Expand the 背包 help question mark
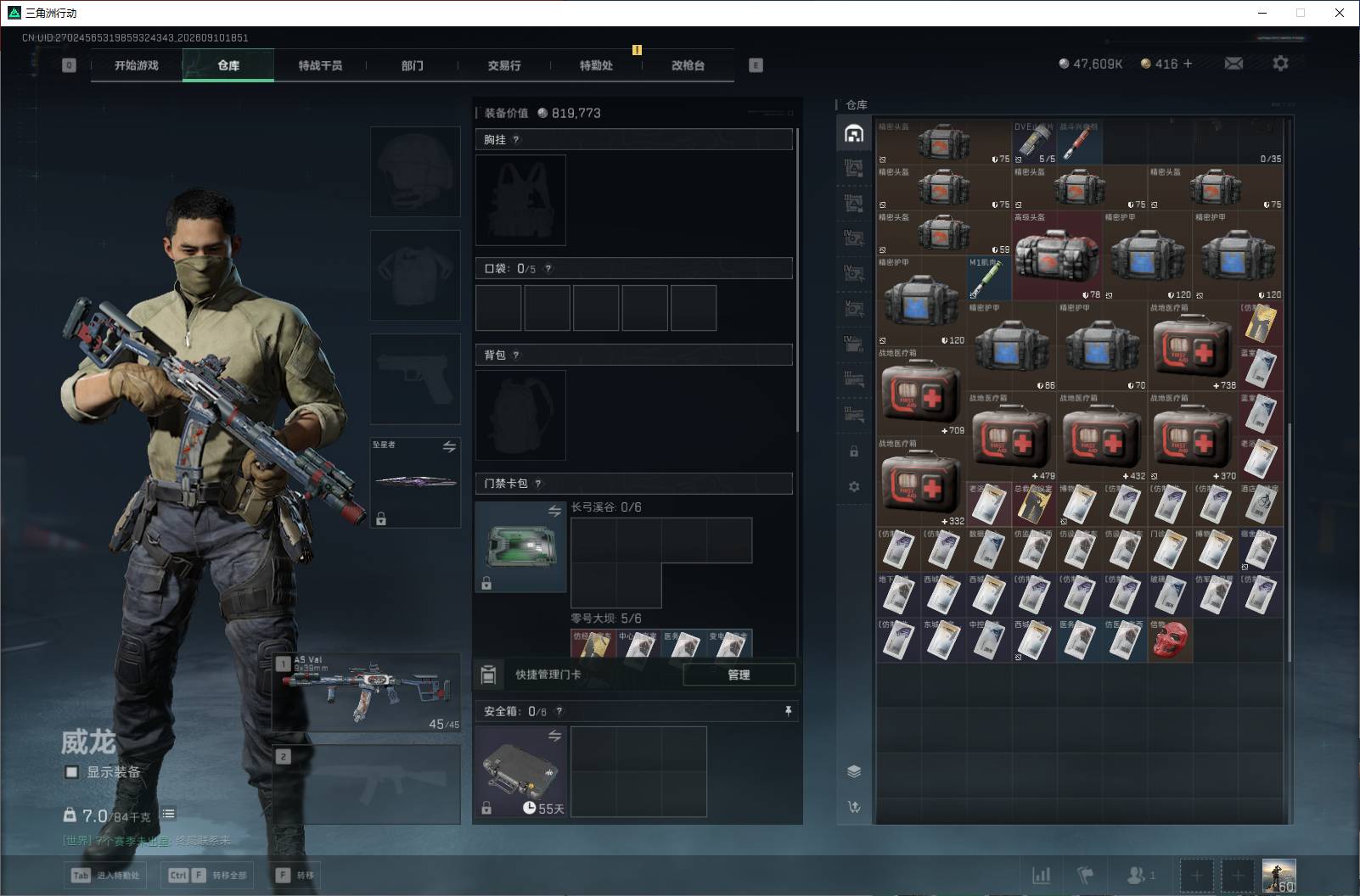 click(516, 356)
